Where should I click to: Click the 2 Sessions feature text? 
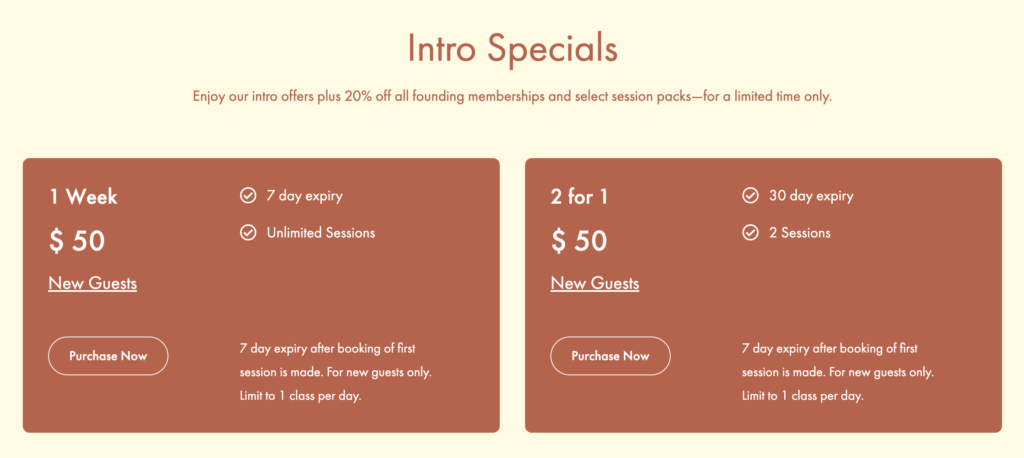(799, 233)
